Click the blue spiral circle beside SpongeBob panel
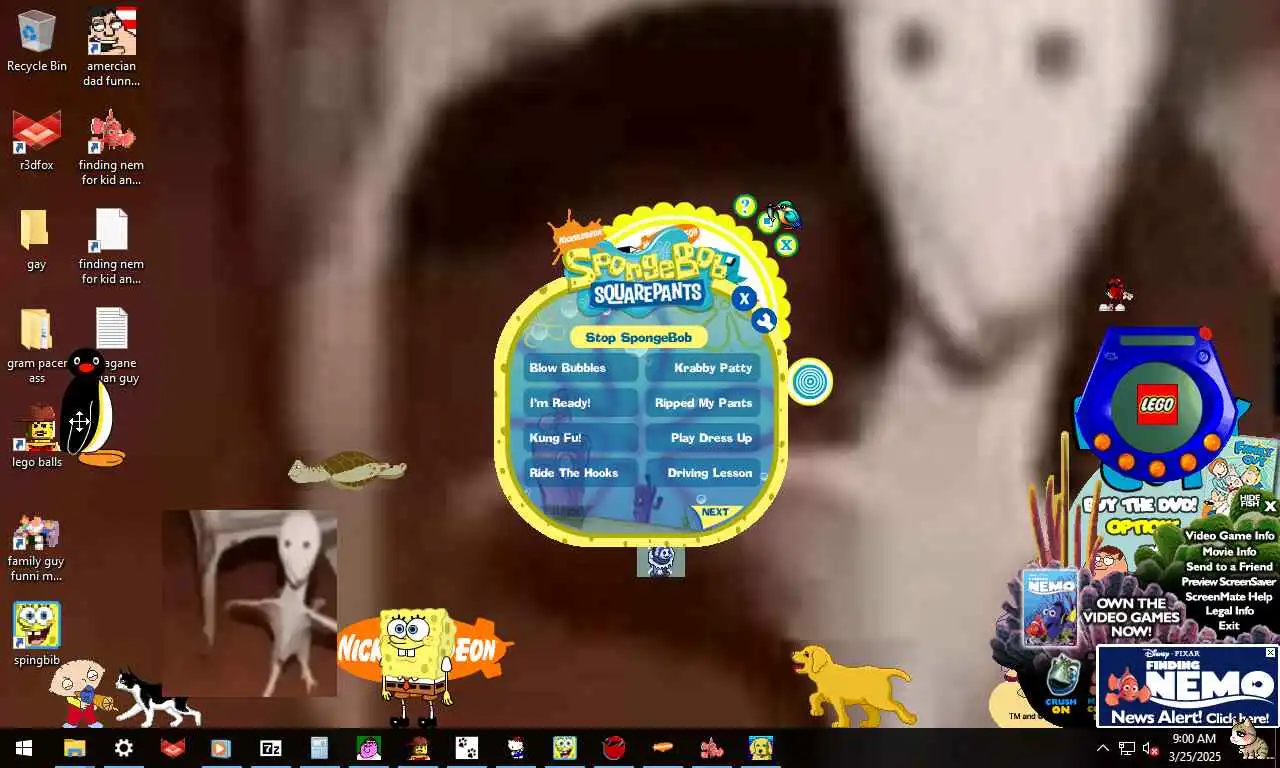Image resolution: width=1280 pixels, height=768 pixels. 809,381
